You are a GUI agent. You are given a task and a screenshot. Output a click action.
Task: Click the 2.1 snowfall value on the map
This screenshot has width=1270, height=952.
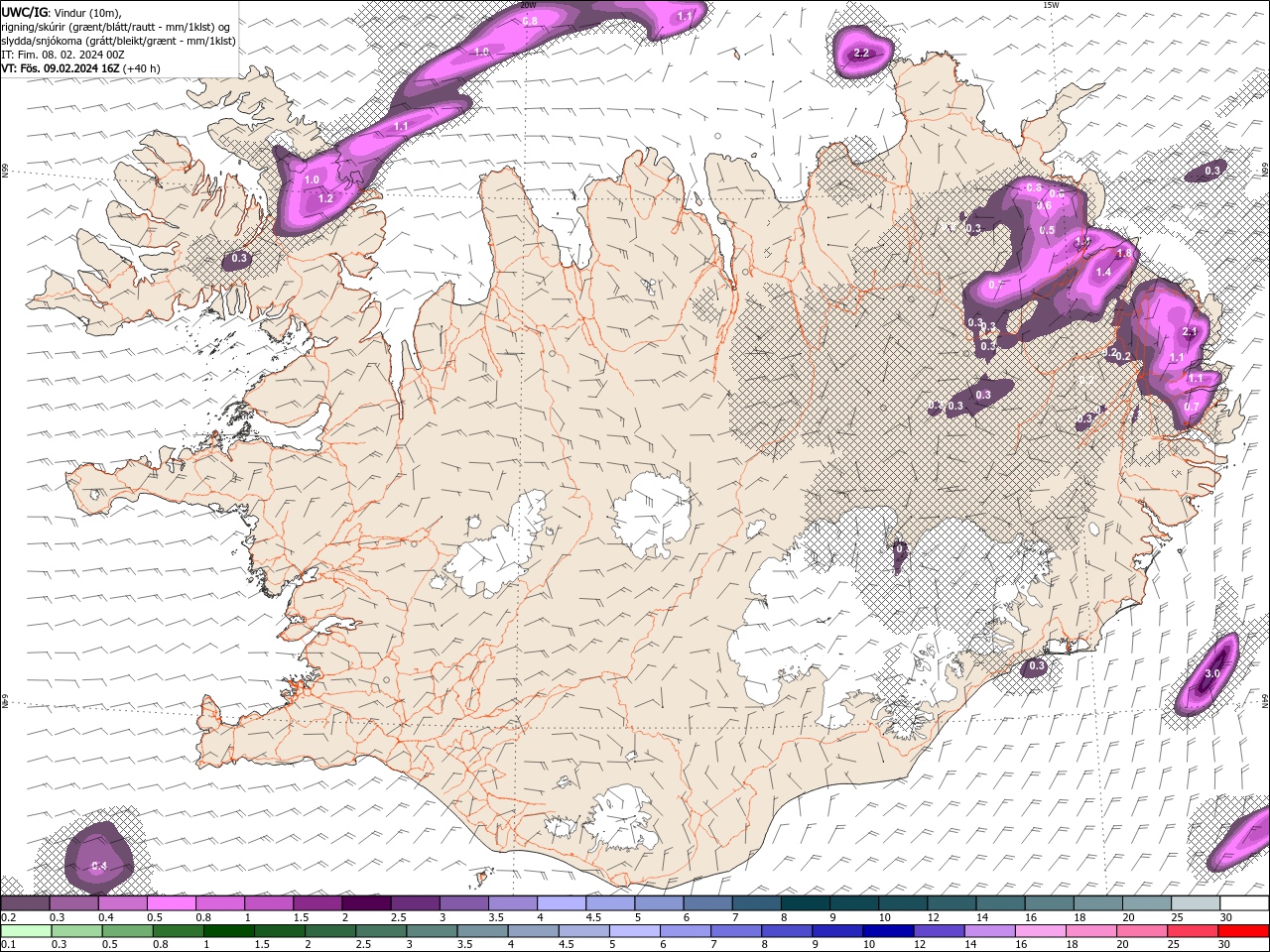click(x=1191, y=332)
